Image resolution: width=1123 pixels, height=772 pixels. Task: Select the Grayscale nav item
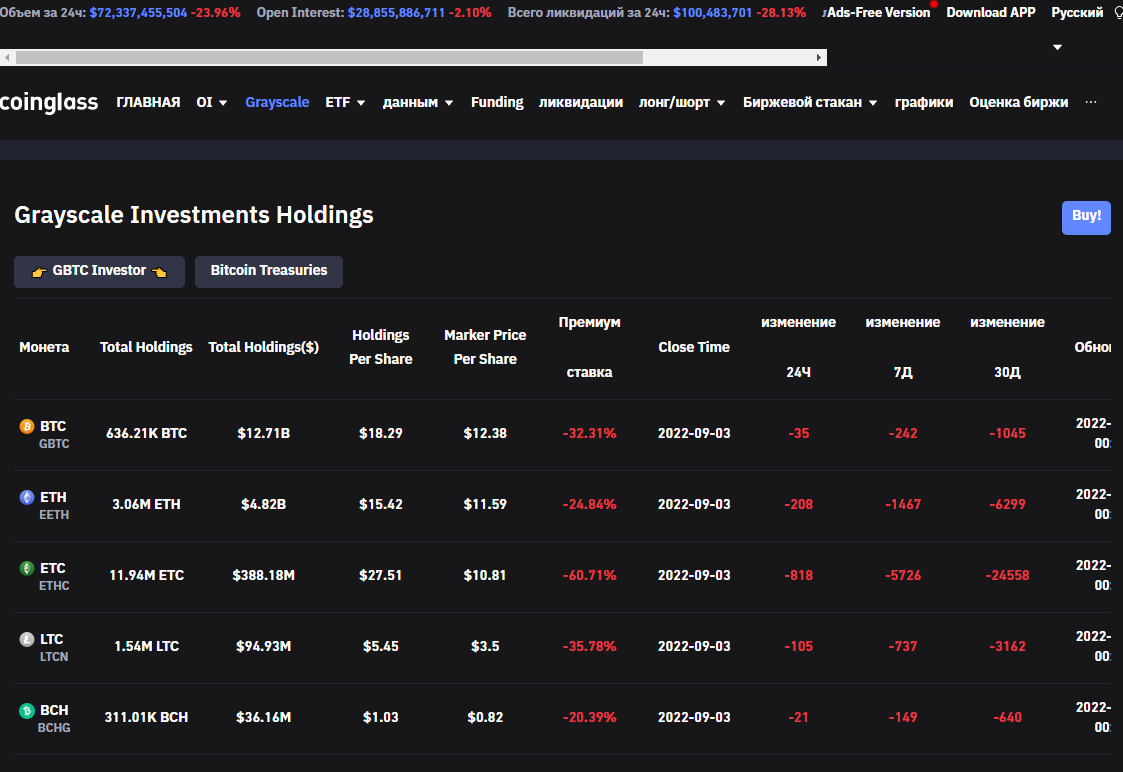pyautogui.click(x=277, y=102)
